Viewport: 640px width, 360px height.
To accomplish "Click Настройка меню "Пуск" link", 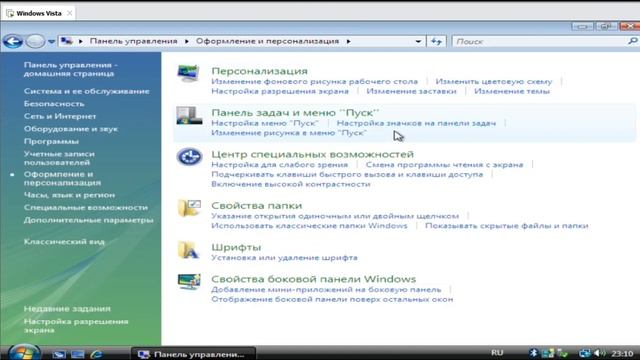I will click(x=264, y=123).
